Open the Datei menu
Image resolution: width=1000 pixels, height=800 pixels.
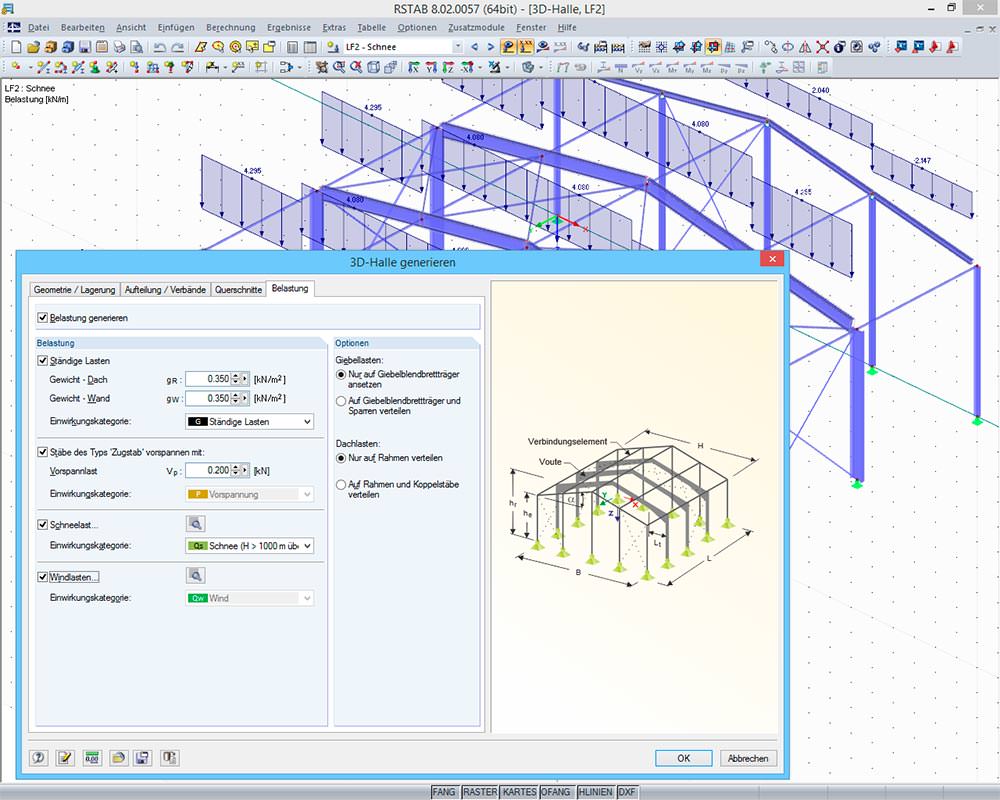pyautogui.click(x=38, y=27)
